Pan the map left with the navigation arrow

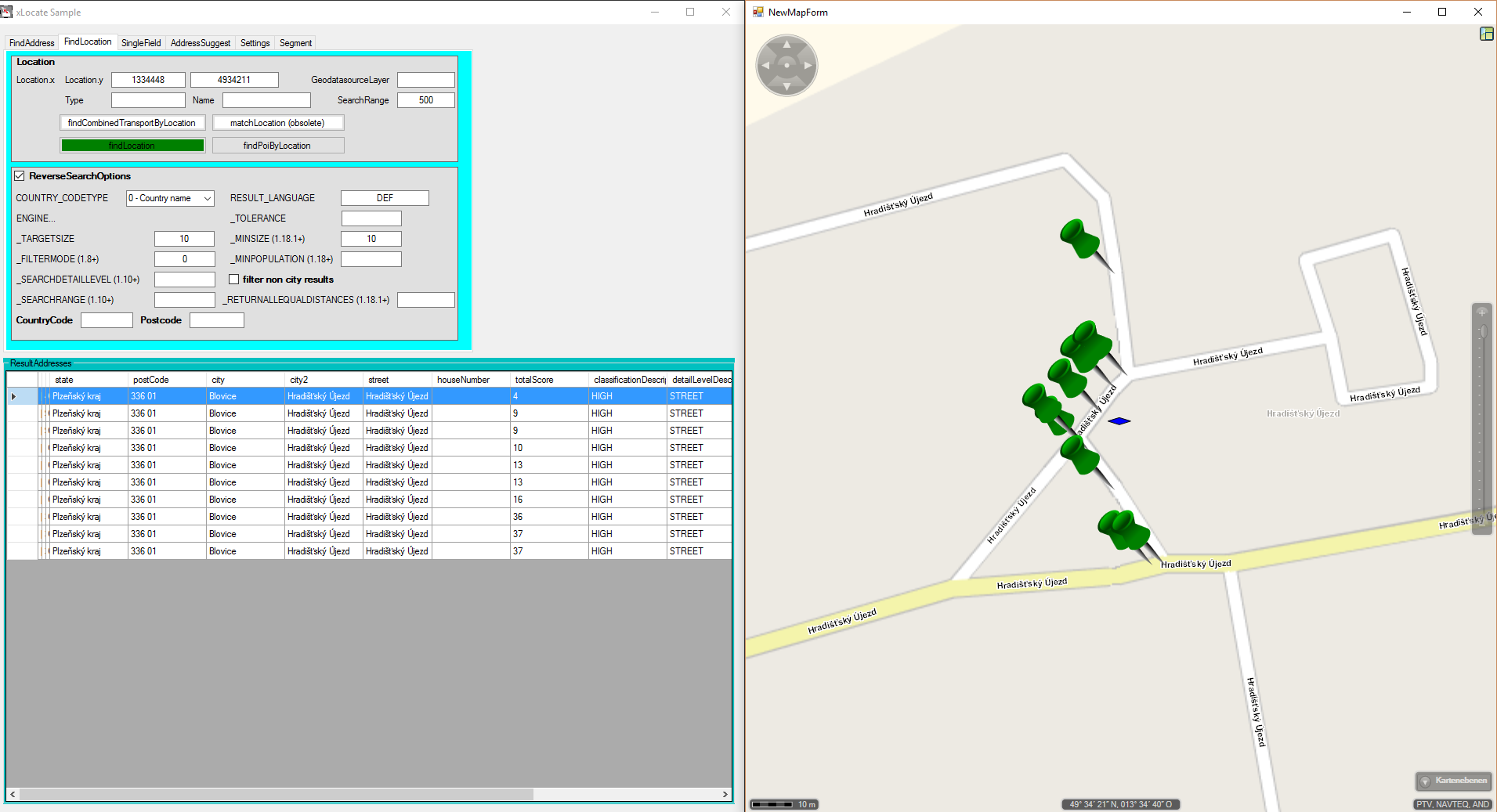point(765,66)
